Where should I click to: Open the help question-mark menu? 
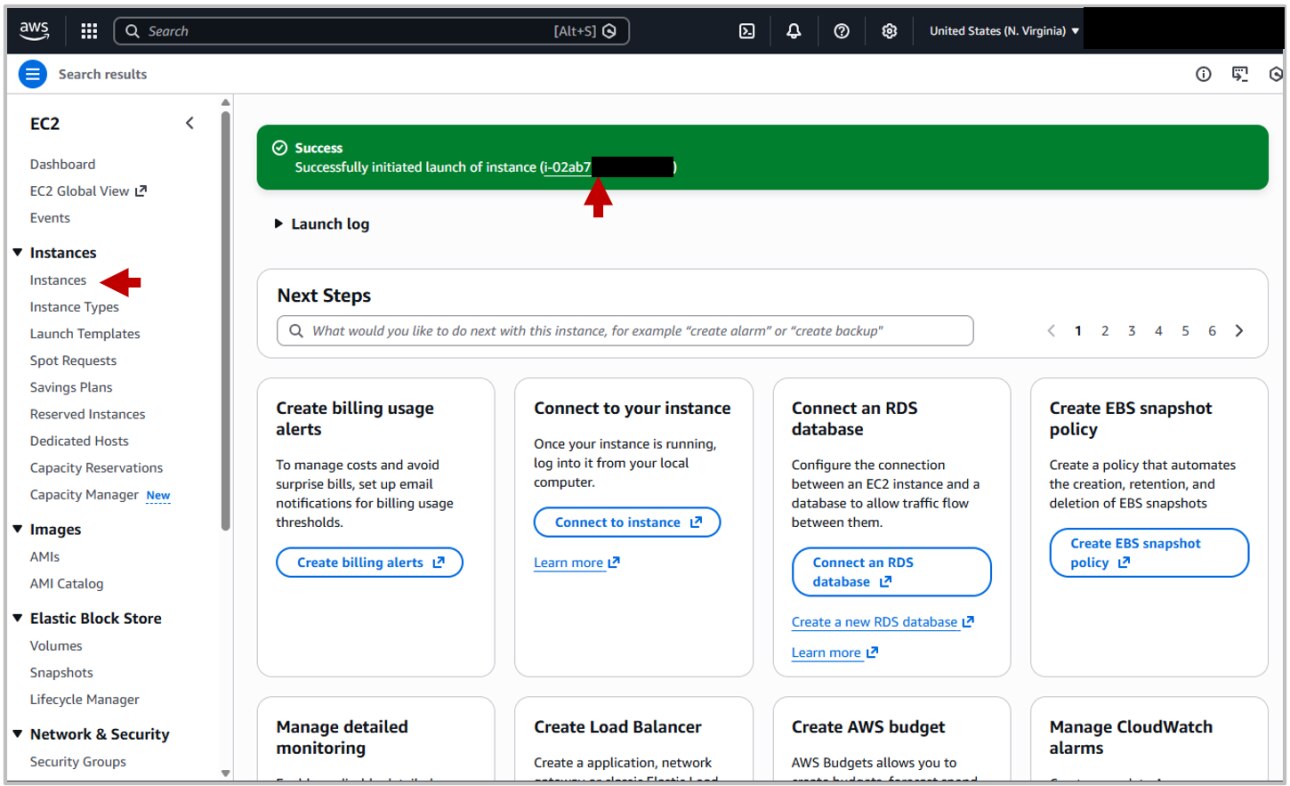pos(841,31)
